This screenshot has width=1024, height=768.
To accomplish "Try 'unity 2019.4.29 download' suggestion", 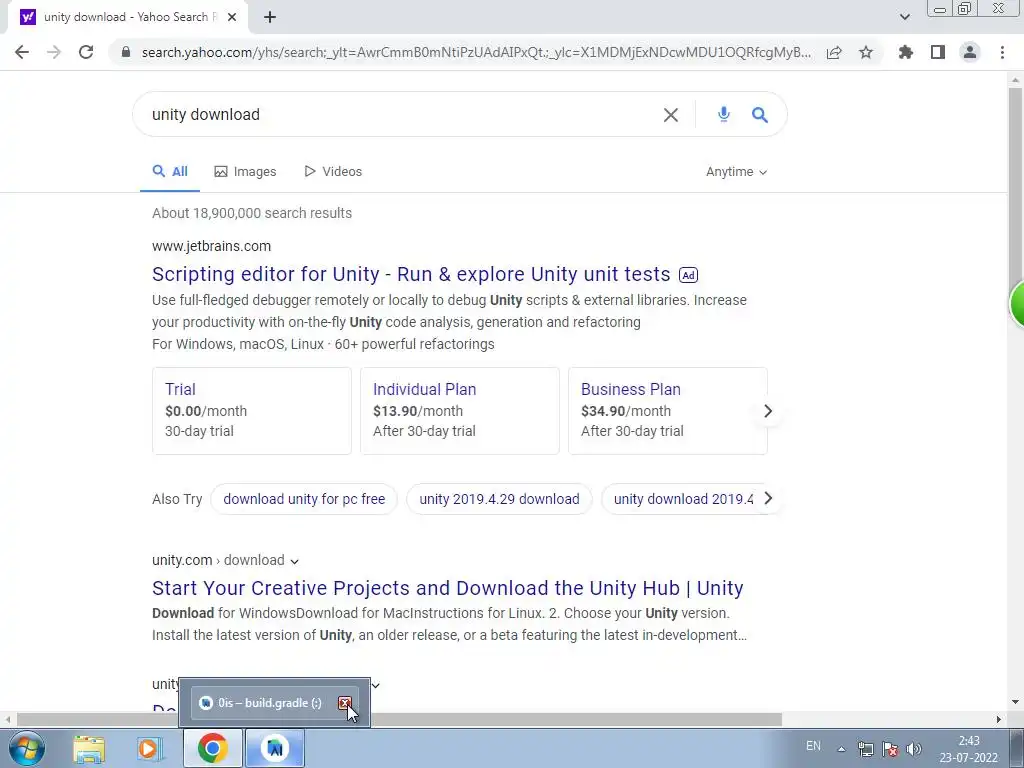I will point(500,499).
